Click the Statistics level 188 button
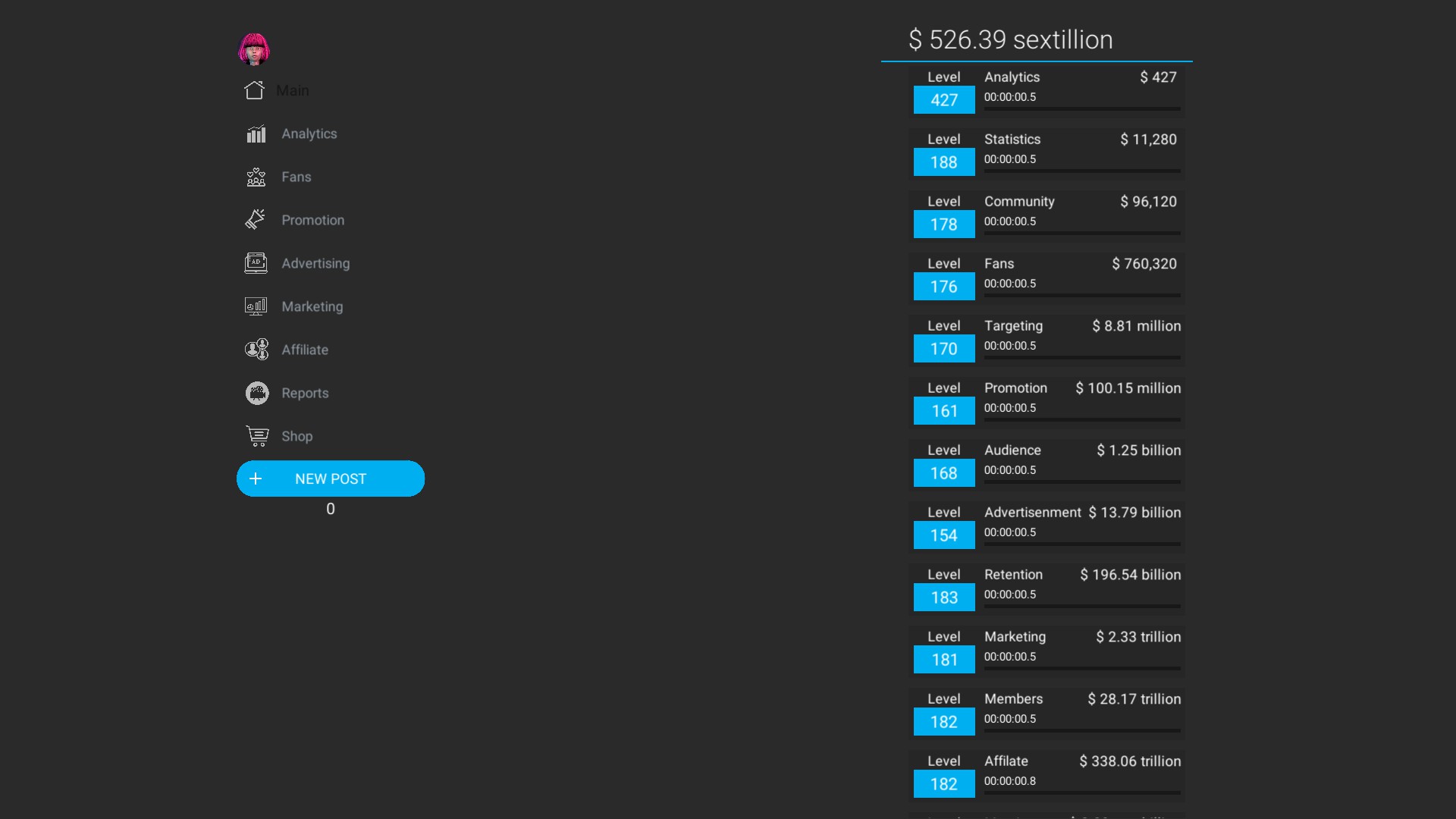 [943, 162]
